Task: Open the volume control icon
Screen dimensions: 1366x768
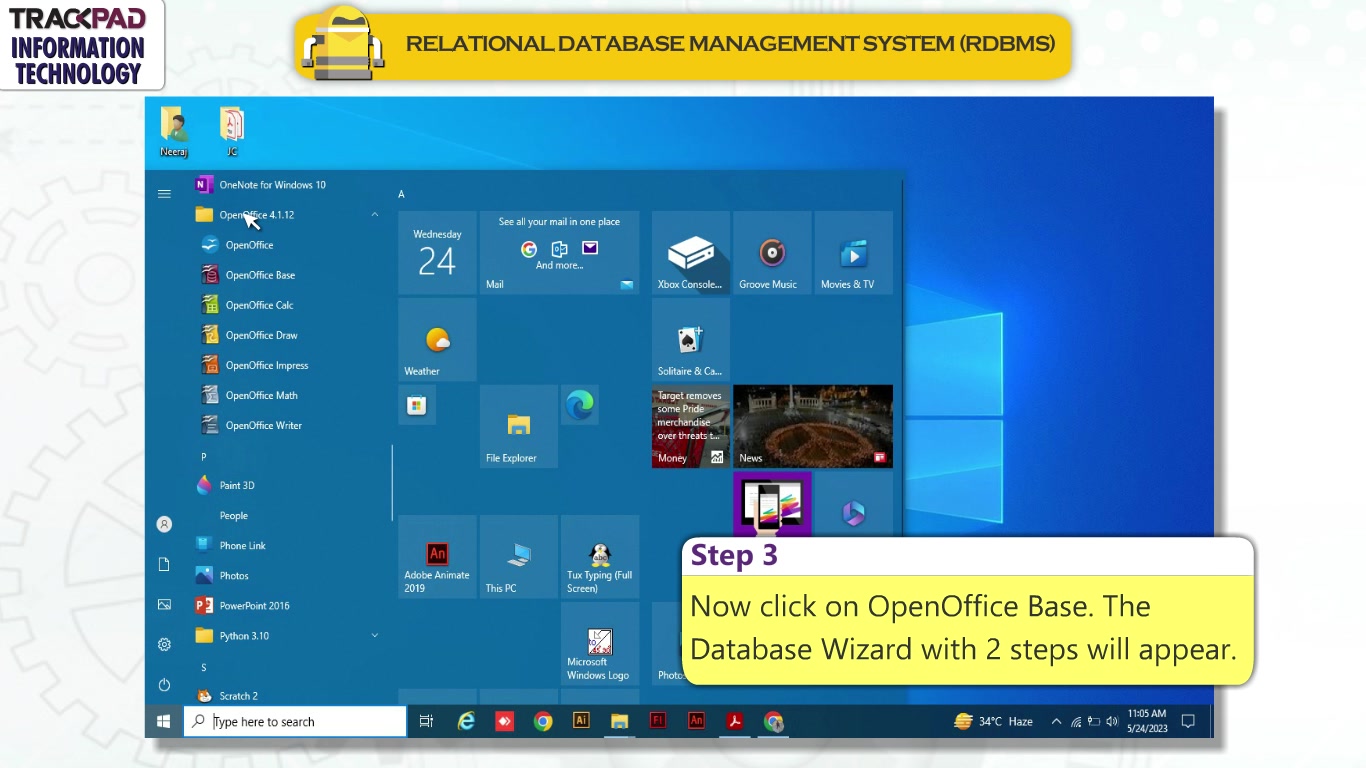Action: pyautogui.click(x=1112, y=721)
